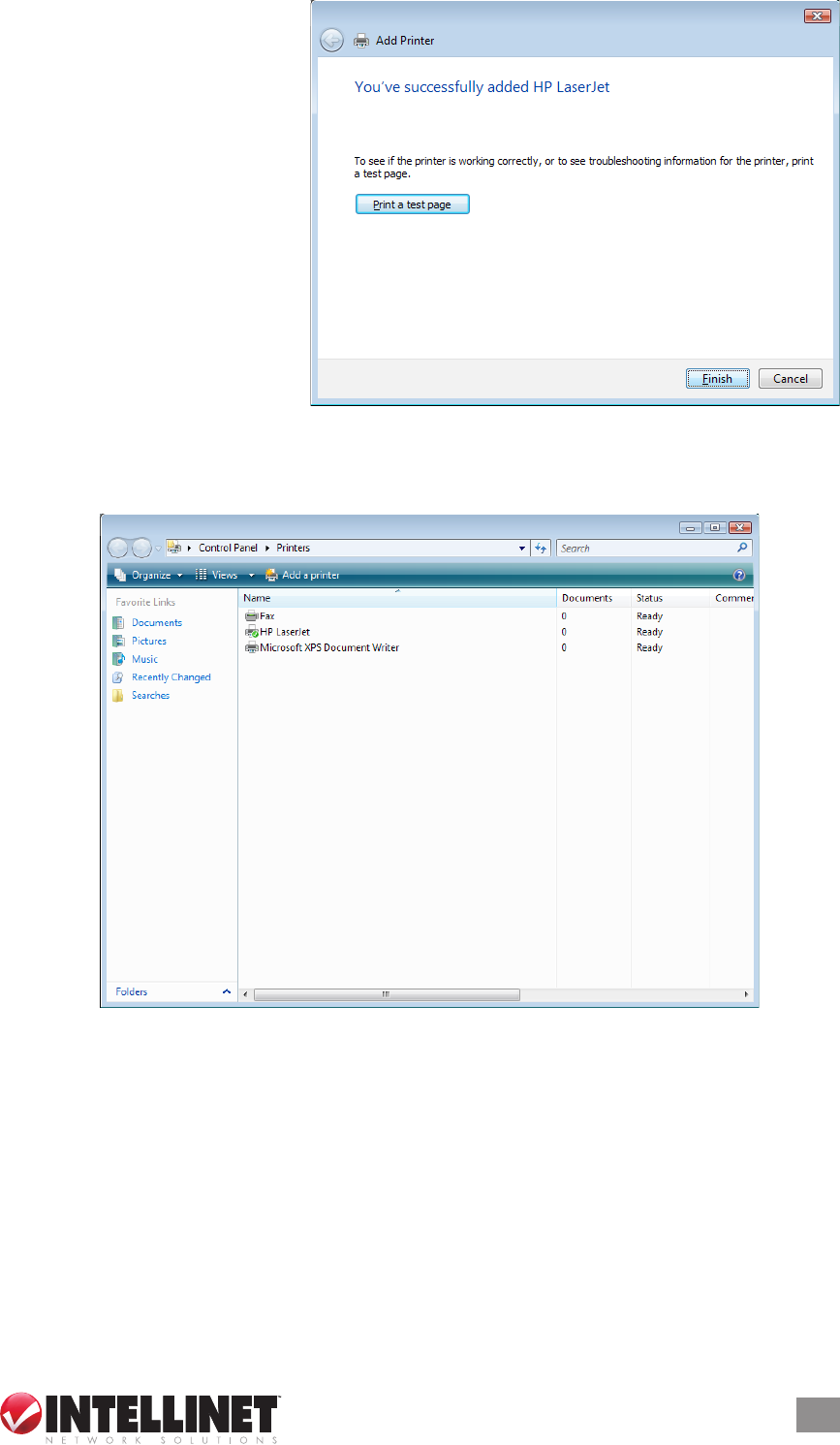Close the Printers window

pyautogui.click(x=740, y=528)
